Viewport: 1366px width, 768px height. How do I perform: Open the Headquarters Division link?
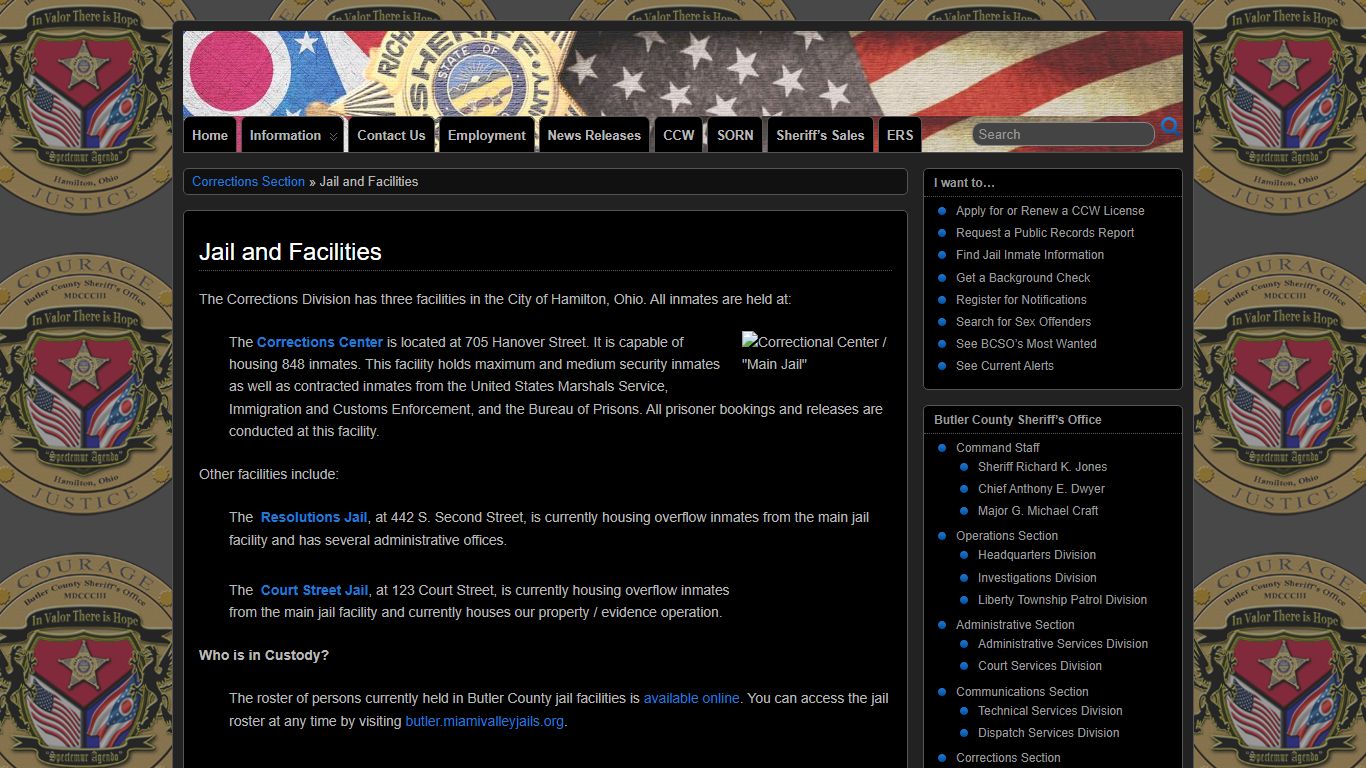click(1037, 555)
